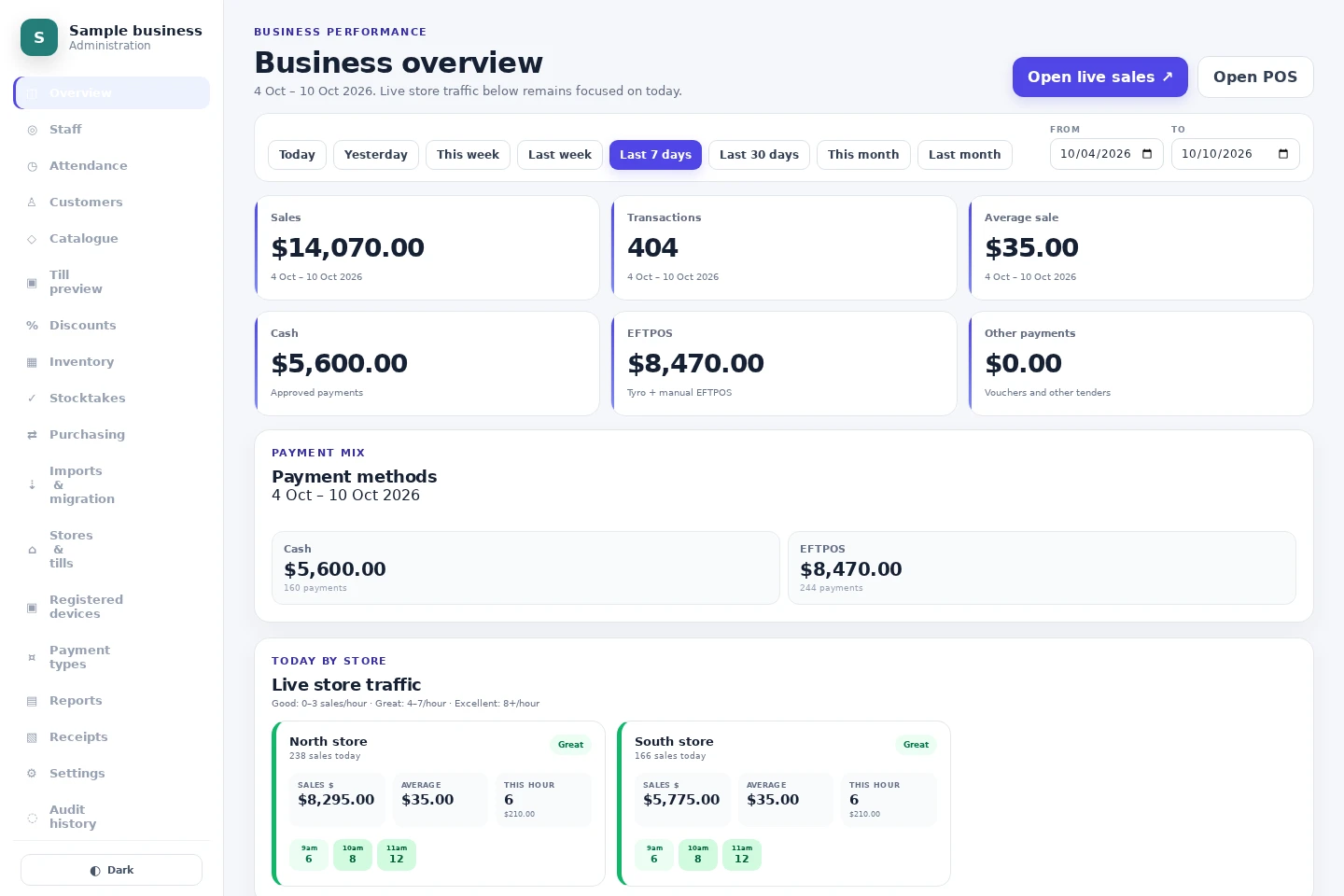Click the Reports sidebar icon

tap(32, 701)
